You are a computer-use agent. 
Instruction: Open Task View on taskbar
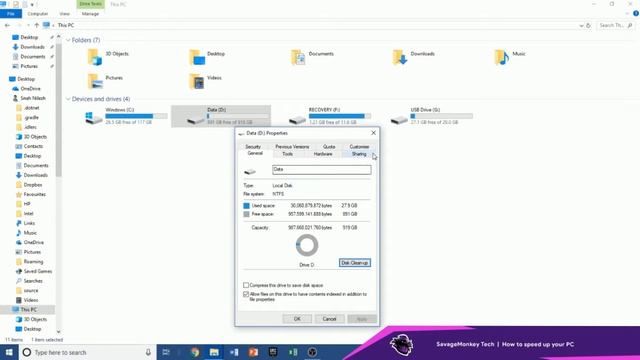click(x=166, y=352)
